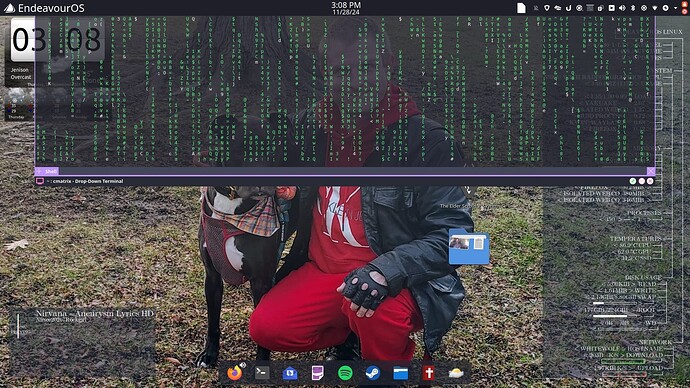Click the hook-shaped tray icon
Viewport: 690px width, 388px height.
(569, 8)
